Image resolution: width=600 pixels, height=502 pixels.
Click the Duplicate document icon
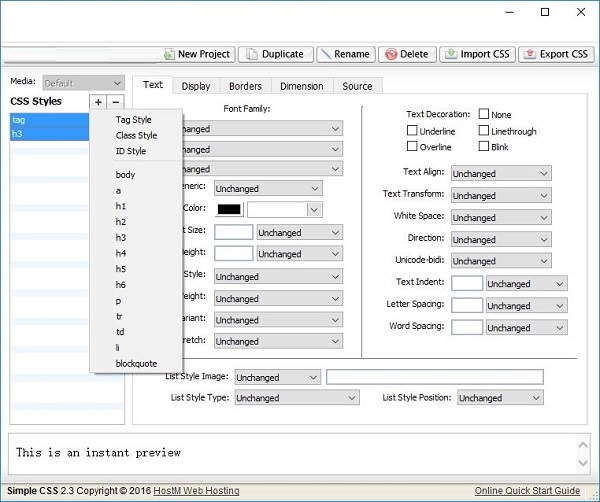point(251,54)
